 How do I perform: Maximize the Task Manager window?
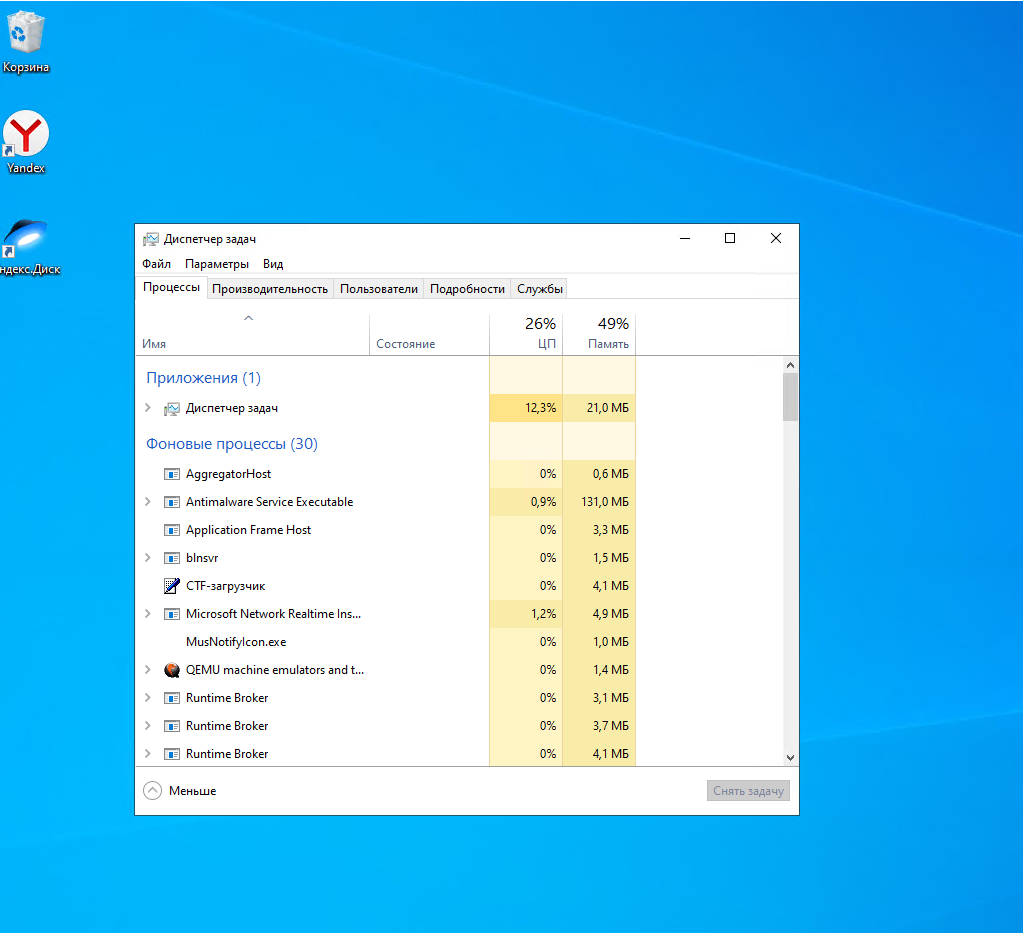(730, 238)
